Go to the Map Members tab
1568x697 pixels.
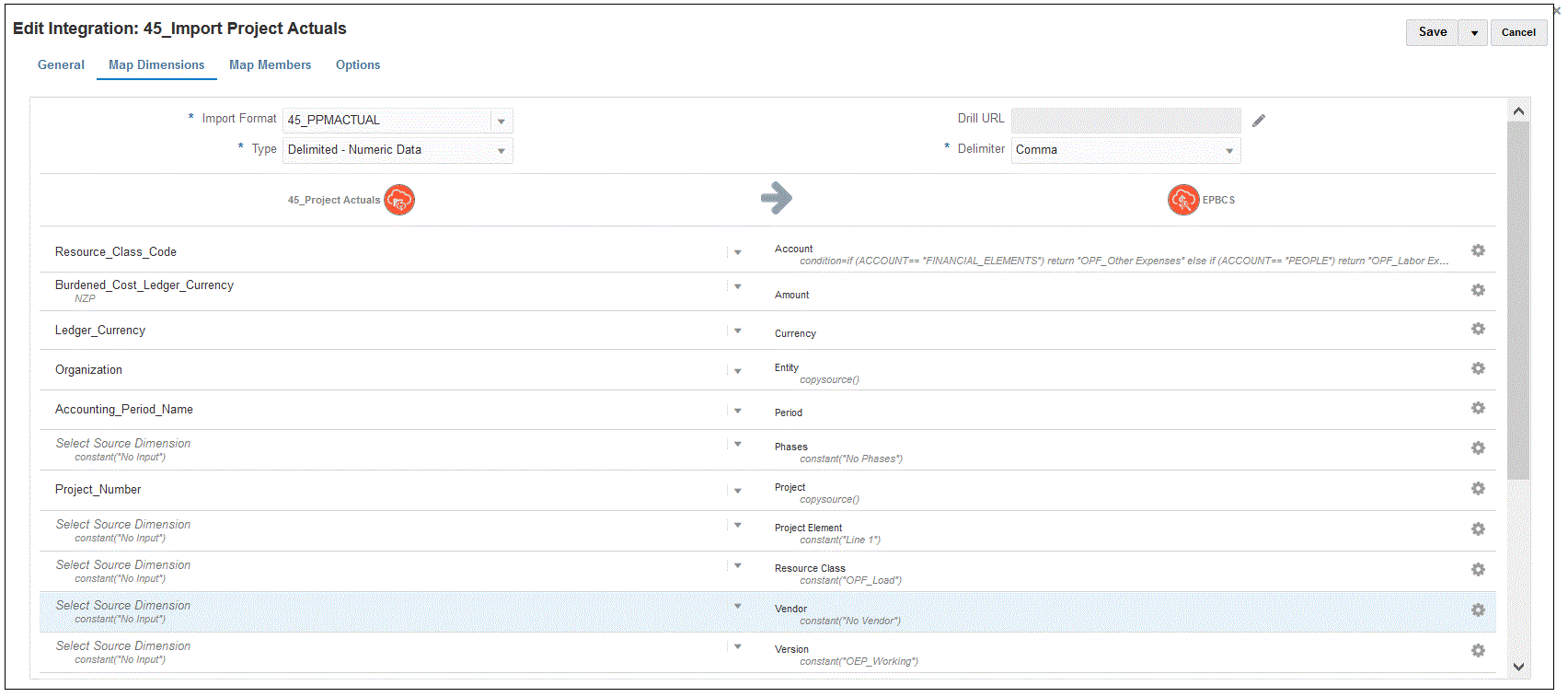coord(270,64)
